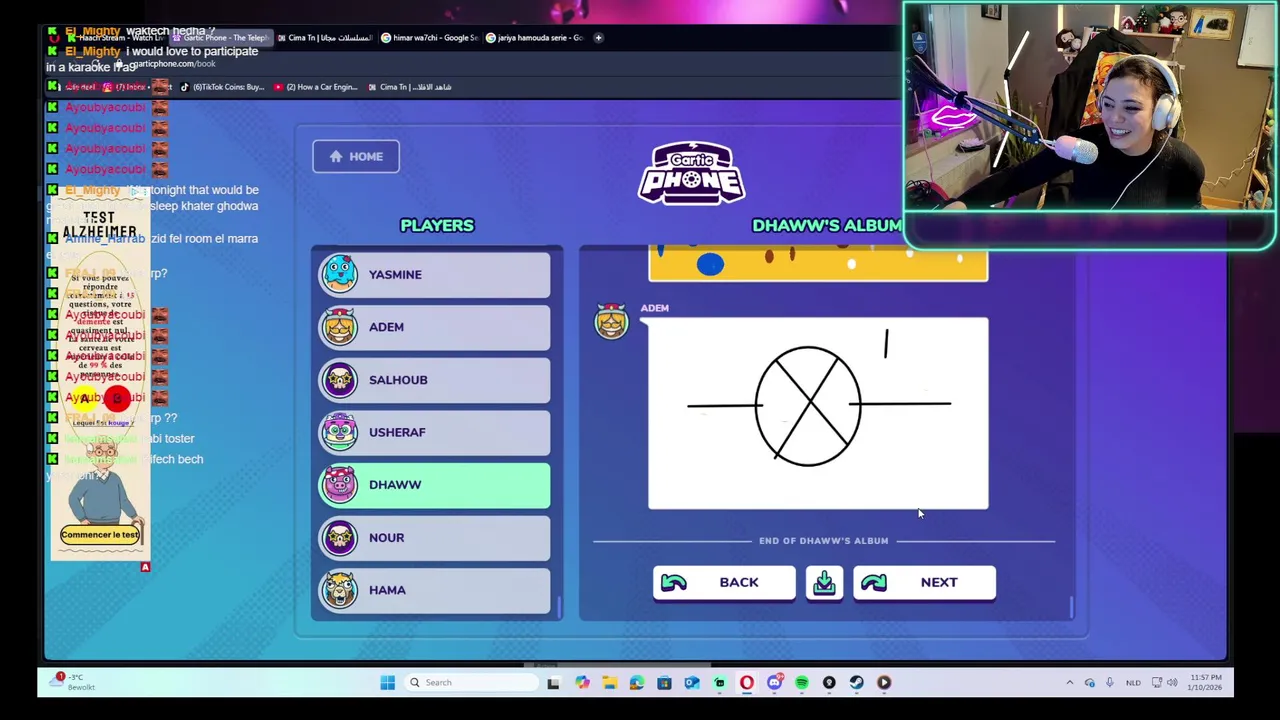The width and height of the screenshot is (1280, 720).
Task: Open the weather widget showing -3°C
Action: pyautogui.click(x=72, y=682)
